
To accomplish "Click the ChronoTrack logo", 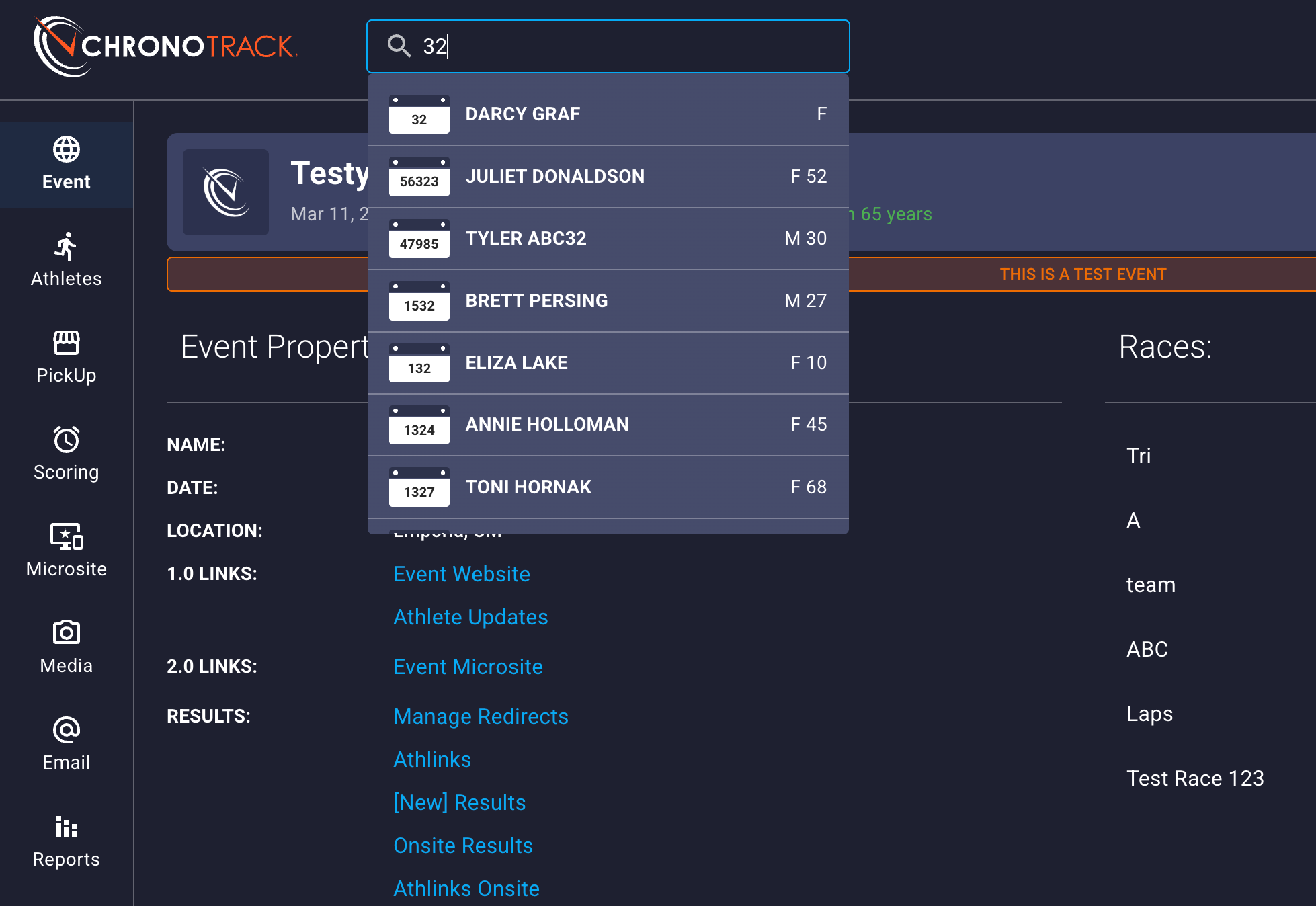I will point(165,46).
